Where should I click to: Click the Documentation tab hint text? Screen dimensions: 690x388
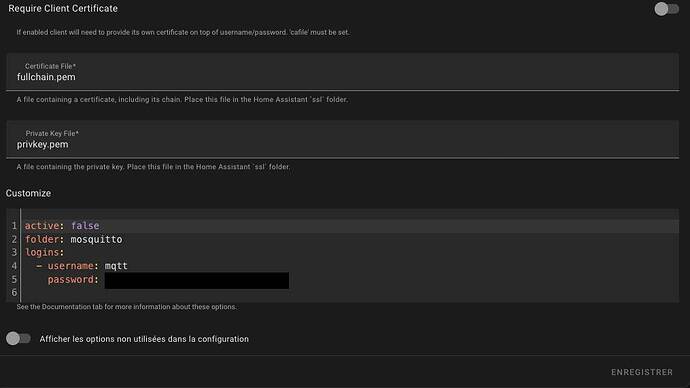pyautogui.click(x=126, y=307)
